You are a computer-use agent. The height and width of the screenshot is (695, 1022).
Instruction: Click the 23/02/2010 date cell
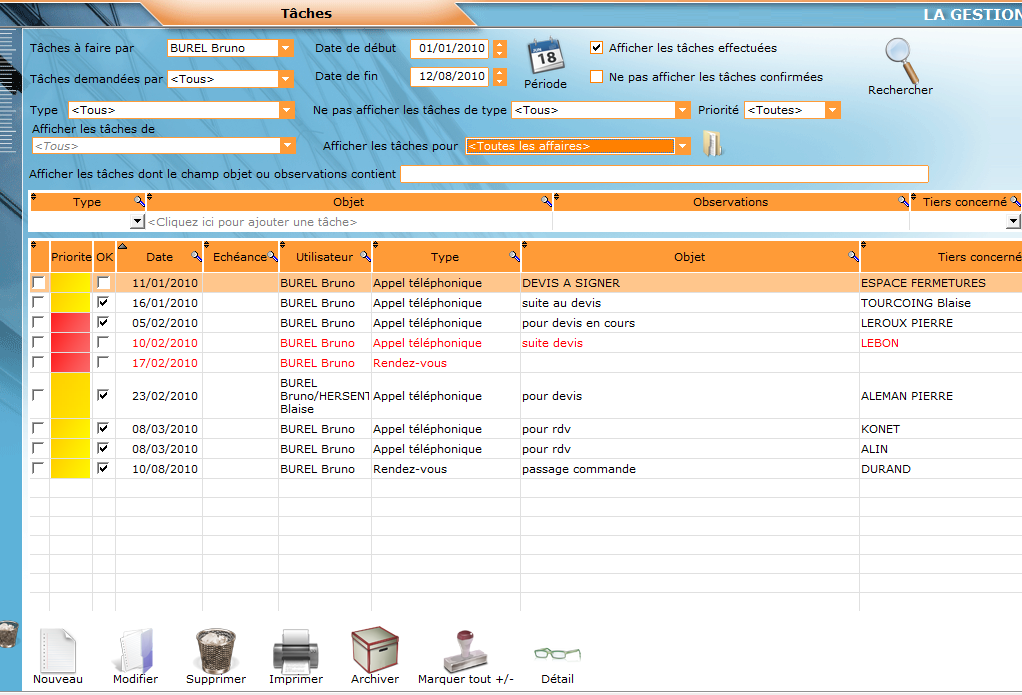(x=159, y=395)
